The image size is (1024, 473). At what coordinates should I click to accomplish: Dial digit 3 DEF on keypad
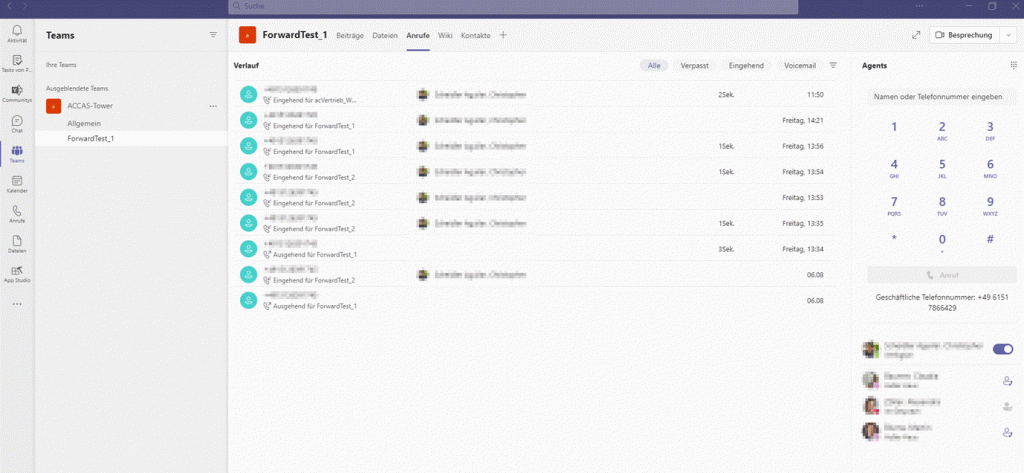tap(990, 130)
